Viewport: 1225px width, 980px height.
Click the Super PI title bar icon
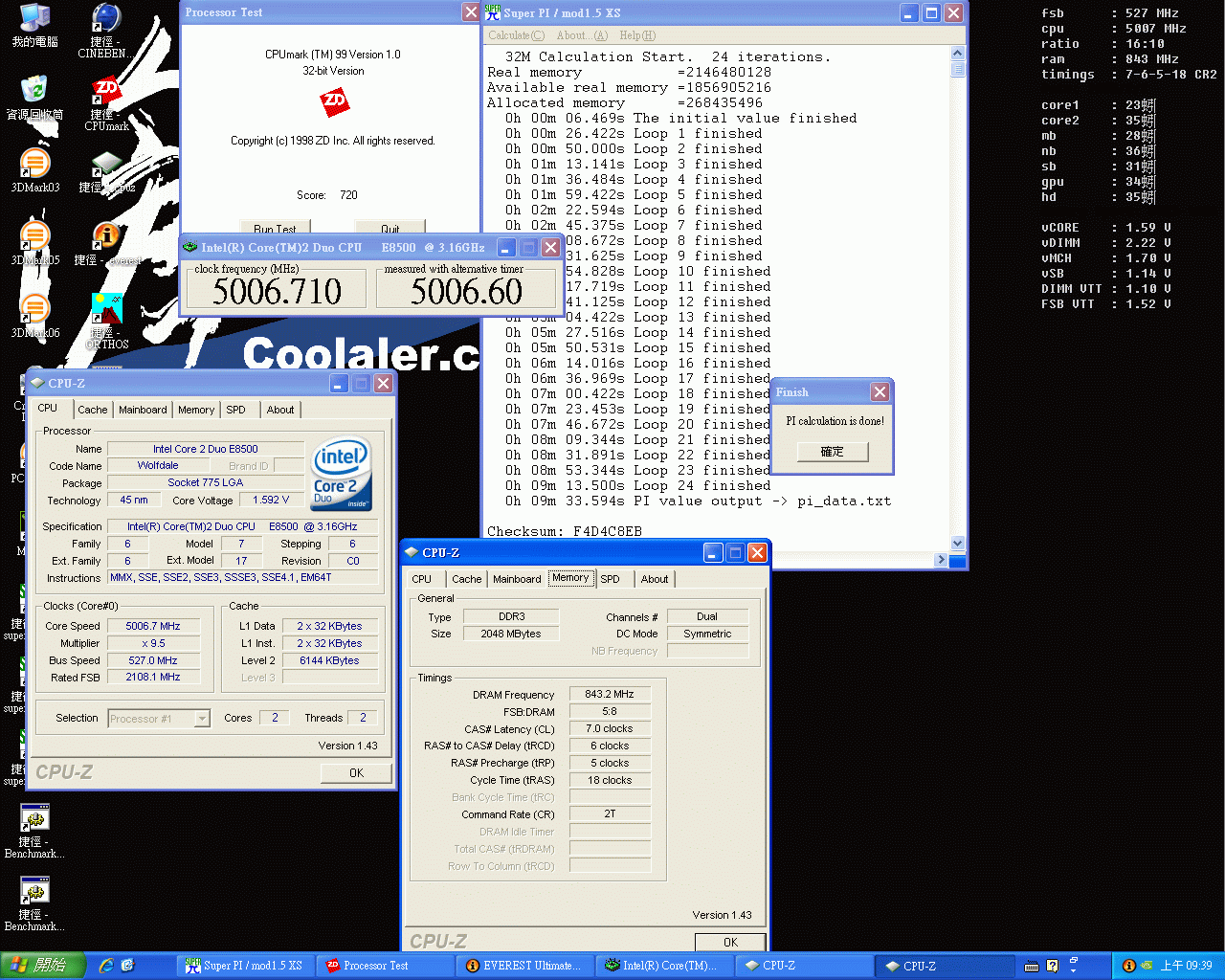coord(493,12)
